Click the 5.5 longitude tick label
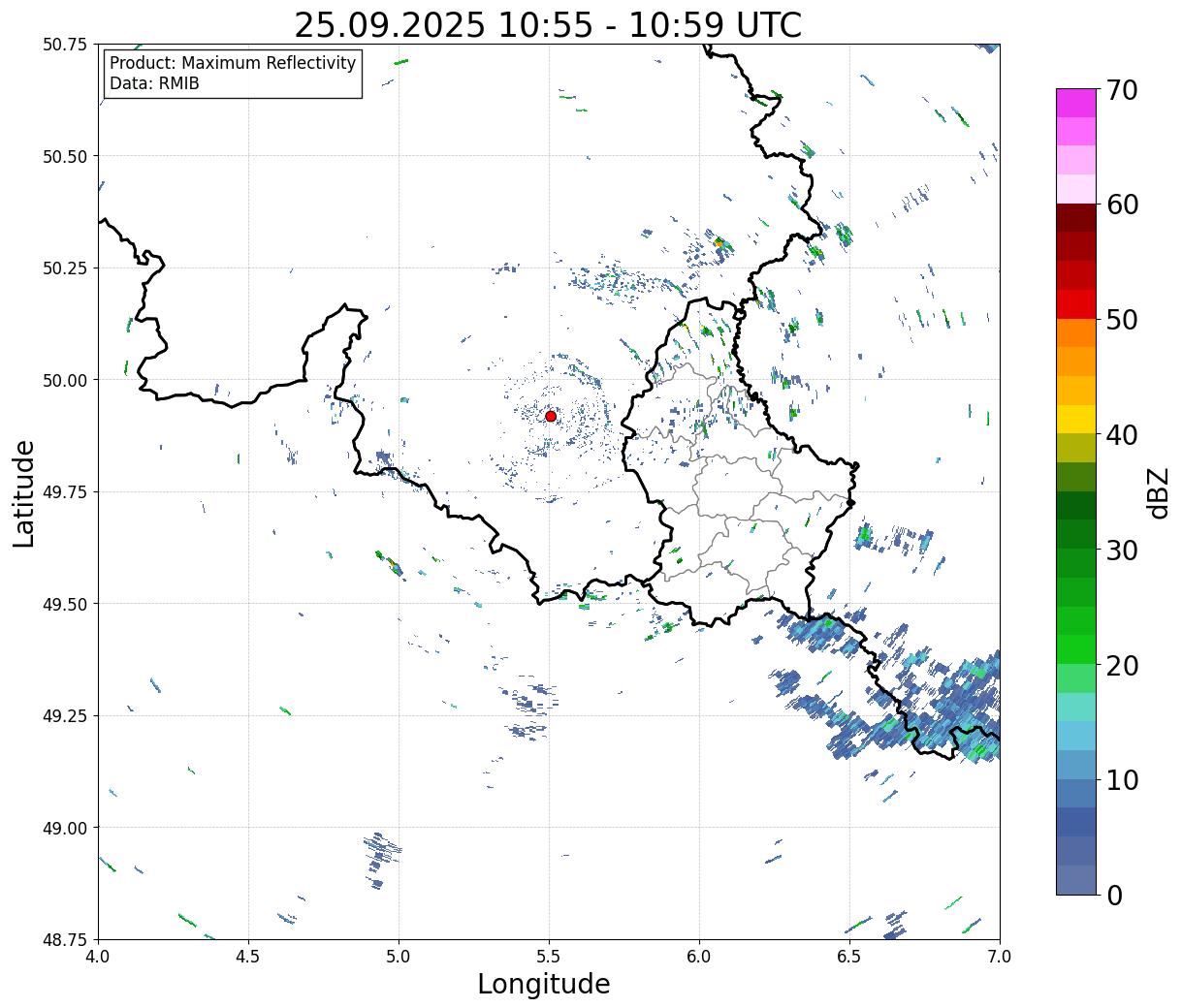This screenshot has width=1182, height=1008. click(549, 957)
